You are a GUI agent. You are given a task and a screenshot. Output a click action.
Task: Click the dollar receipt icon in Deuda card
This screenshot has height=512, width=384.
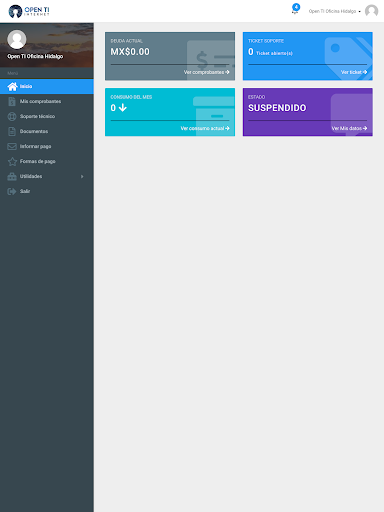pos(211,60)
